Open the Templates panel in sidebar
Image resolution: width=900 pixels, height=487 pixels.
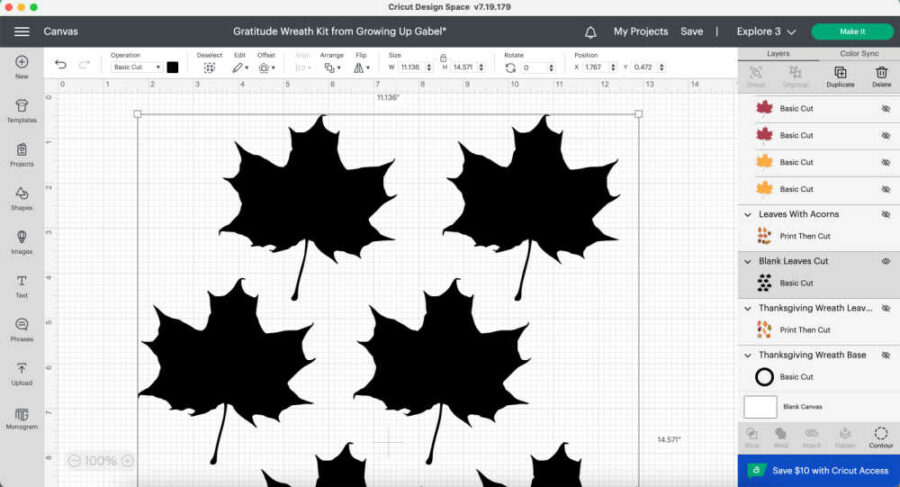[x=21, y=108]
